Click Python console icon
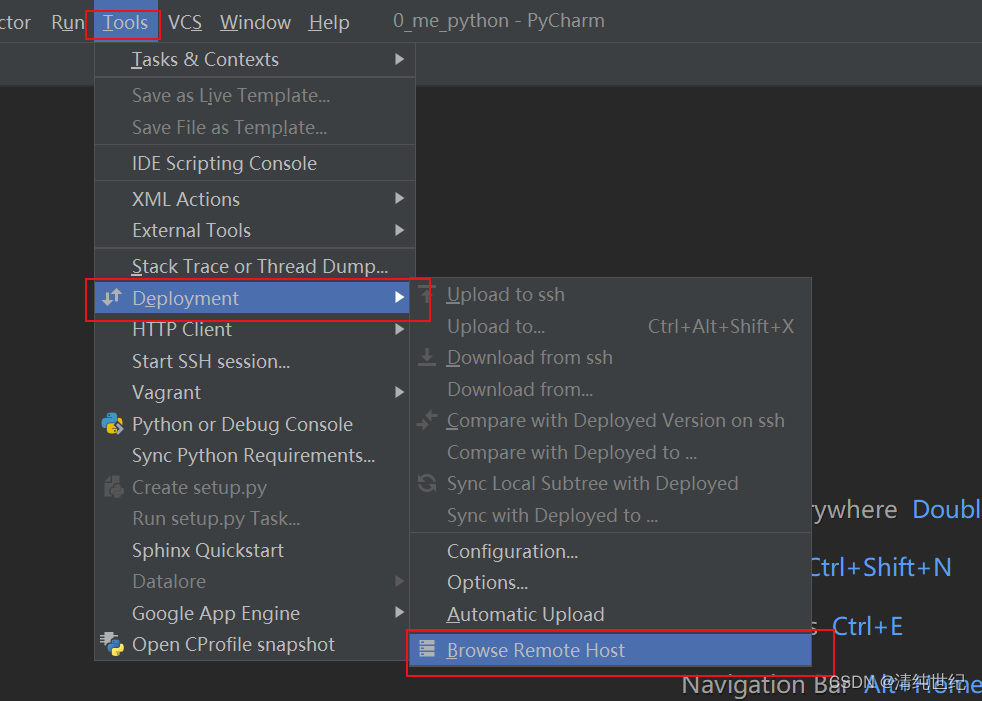The image size is (982, 701). pyautogui.click(x=113, y=424)
